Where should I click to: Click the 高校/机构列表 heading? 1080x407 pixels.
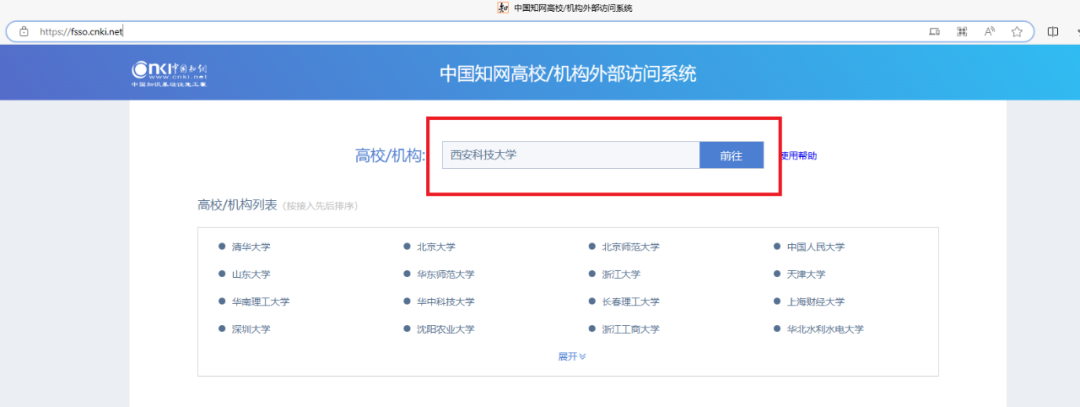(x=237, y=205)
